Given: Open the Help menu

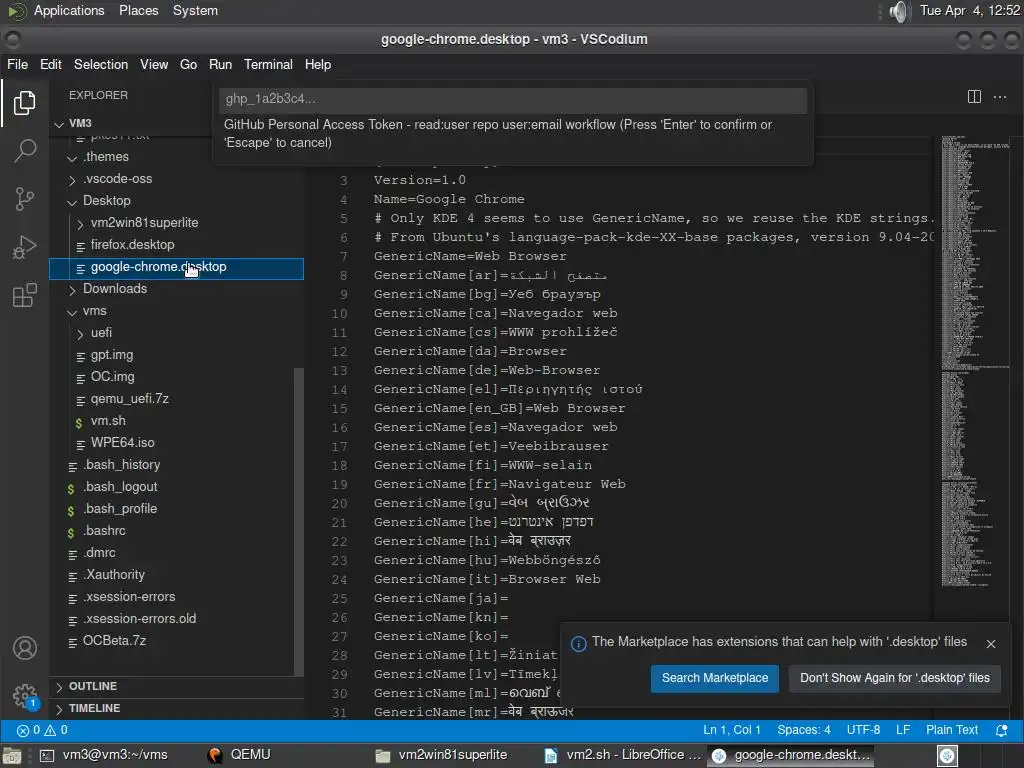Looking at the screenshot, I should point(317,65).
